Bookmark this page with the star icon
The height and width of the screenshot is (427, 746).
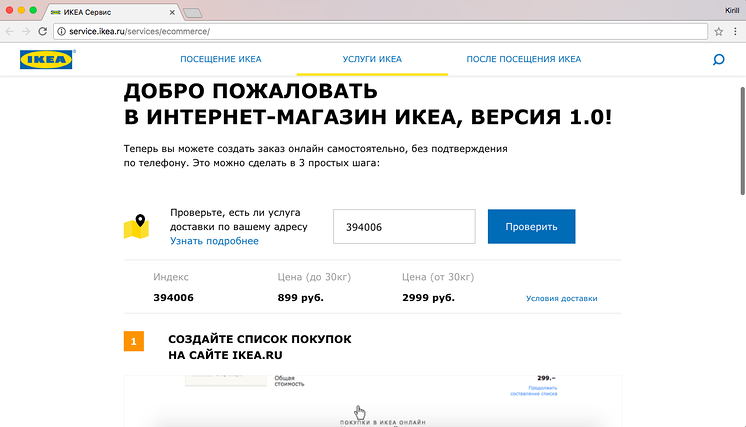coord(718,31)
